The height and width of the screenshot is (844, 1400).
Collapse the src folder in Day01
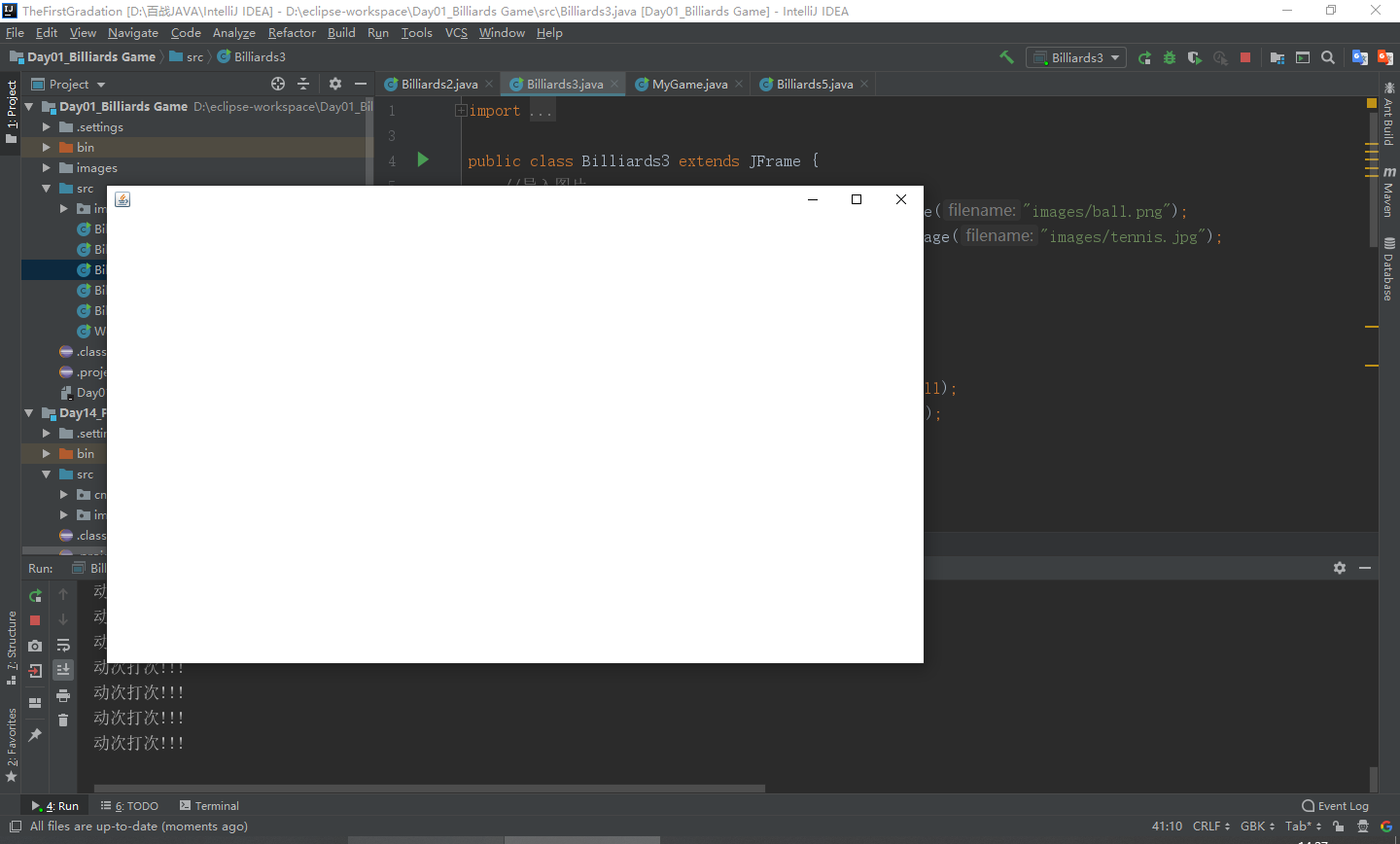click(x=47, y=189)
